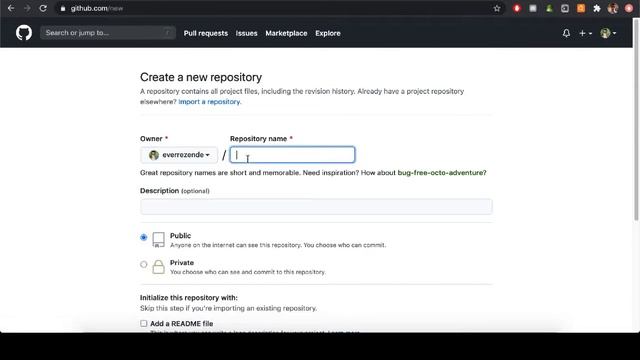The height and width of the screenshot is (360, 640).
Task: Go to GitHub home via the Octocat logo
Action: point(24,33)
